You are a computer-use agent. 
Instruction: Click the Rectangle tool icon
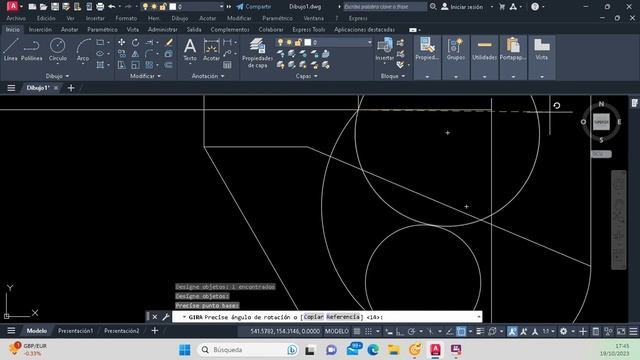pos(100,42)
